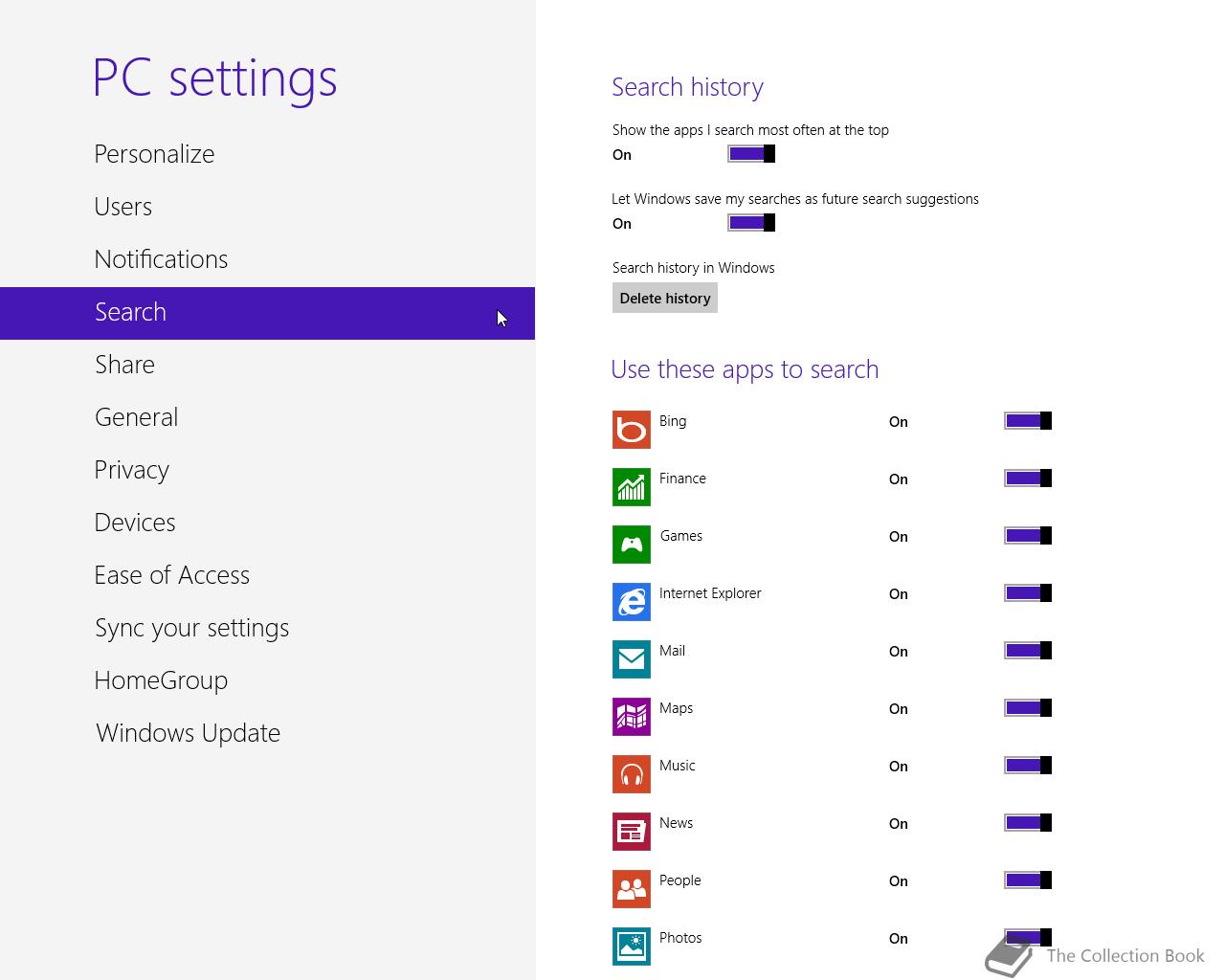The width and height of the screenshot is (1225, 980).
Task: Click the Internet Explorer icon
Action: point(632,602)
